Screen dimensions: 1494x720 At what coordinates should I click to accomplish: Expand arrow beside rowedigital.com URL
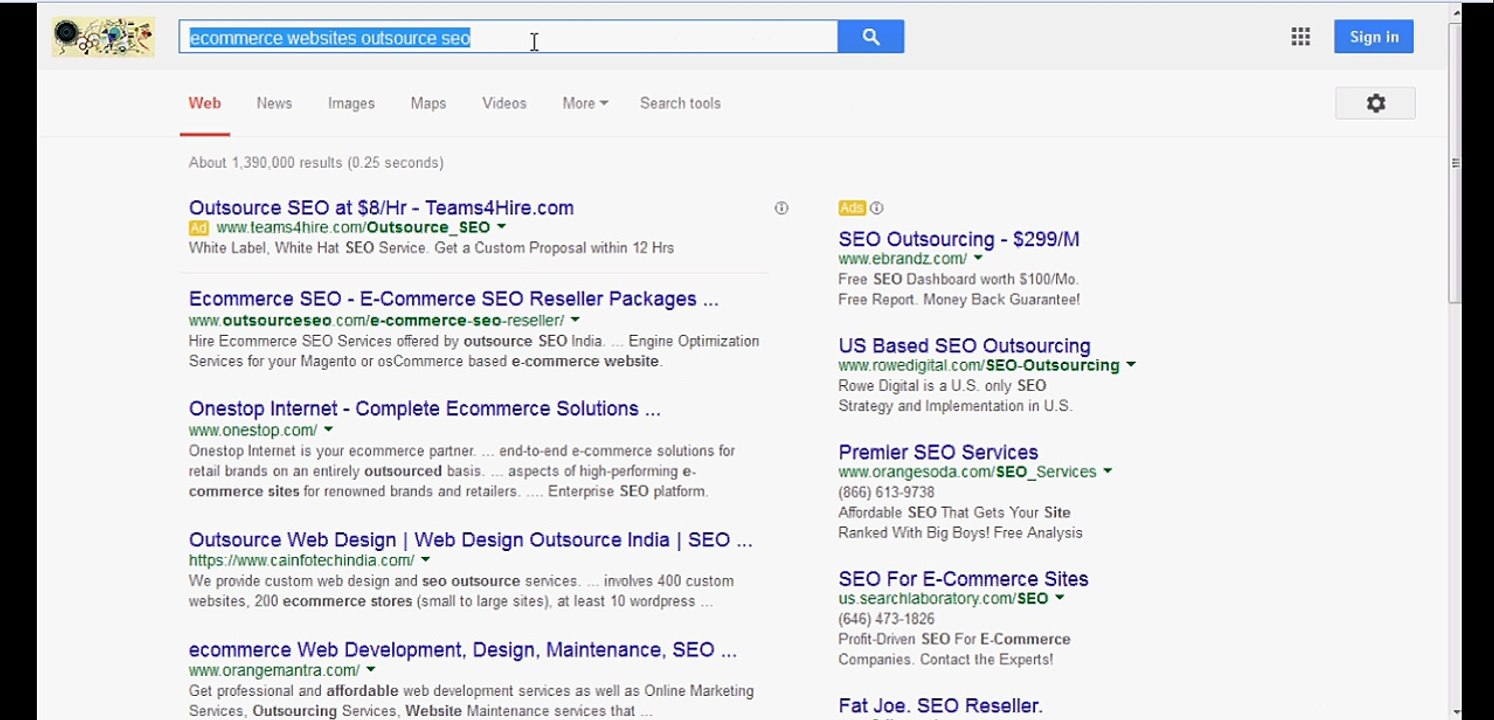(x=1131, y=366)
